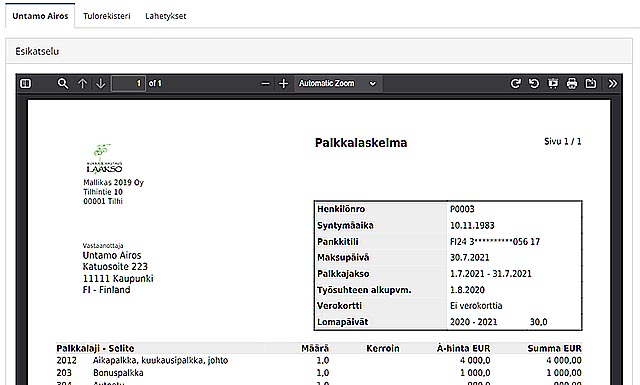Open the find-in-document search icon
Viewport: 640px width, 385px height.
pos(63,84)
